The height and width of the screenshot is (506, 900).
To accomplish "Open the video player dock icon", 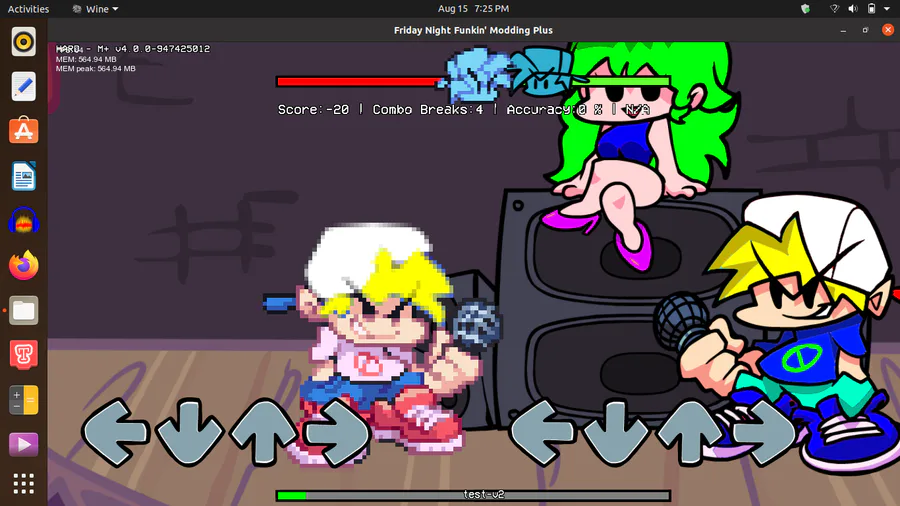I will pyautogui.click(x=24, y=445).
